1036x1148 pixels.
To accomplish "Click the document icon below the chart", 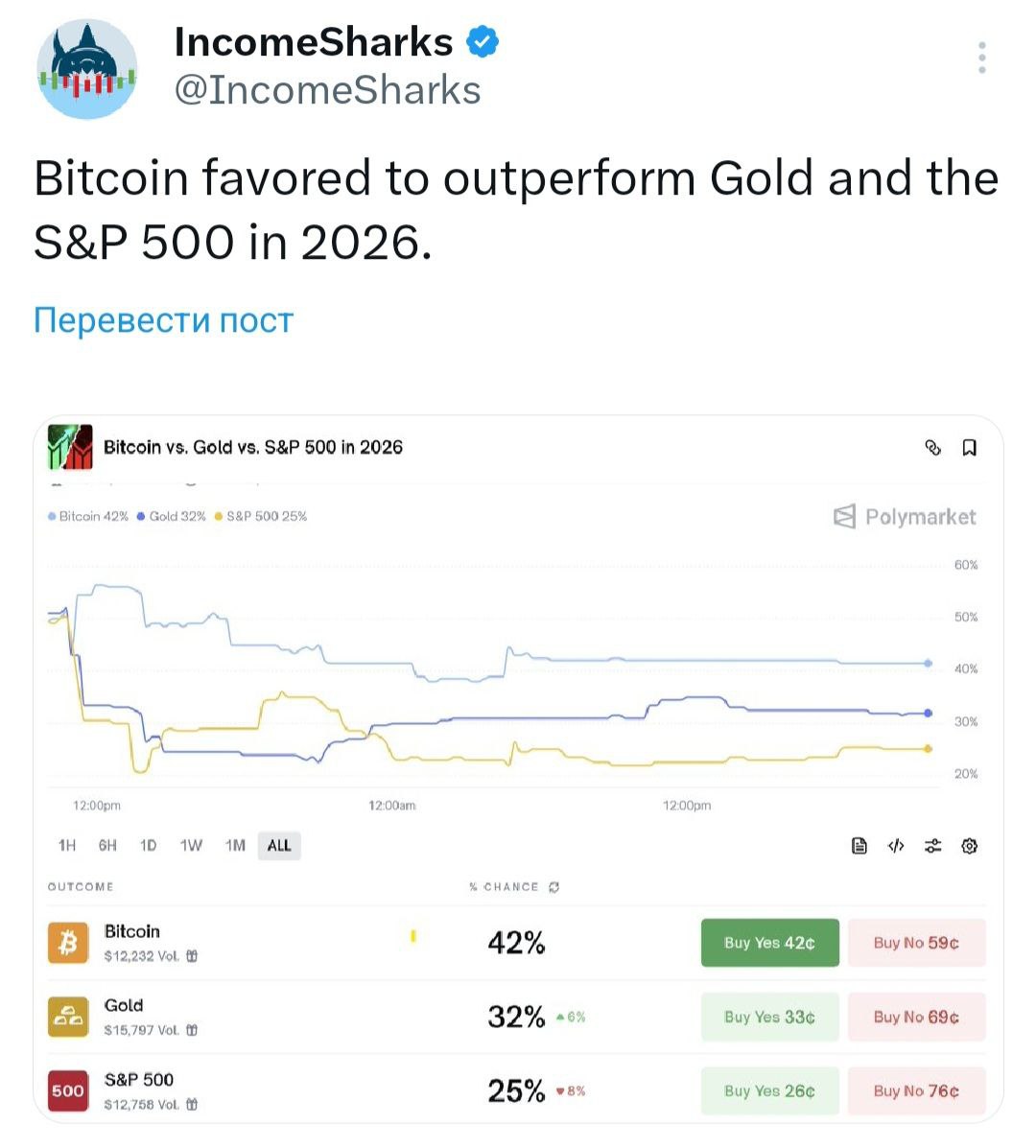I will click(859, 846).
